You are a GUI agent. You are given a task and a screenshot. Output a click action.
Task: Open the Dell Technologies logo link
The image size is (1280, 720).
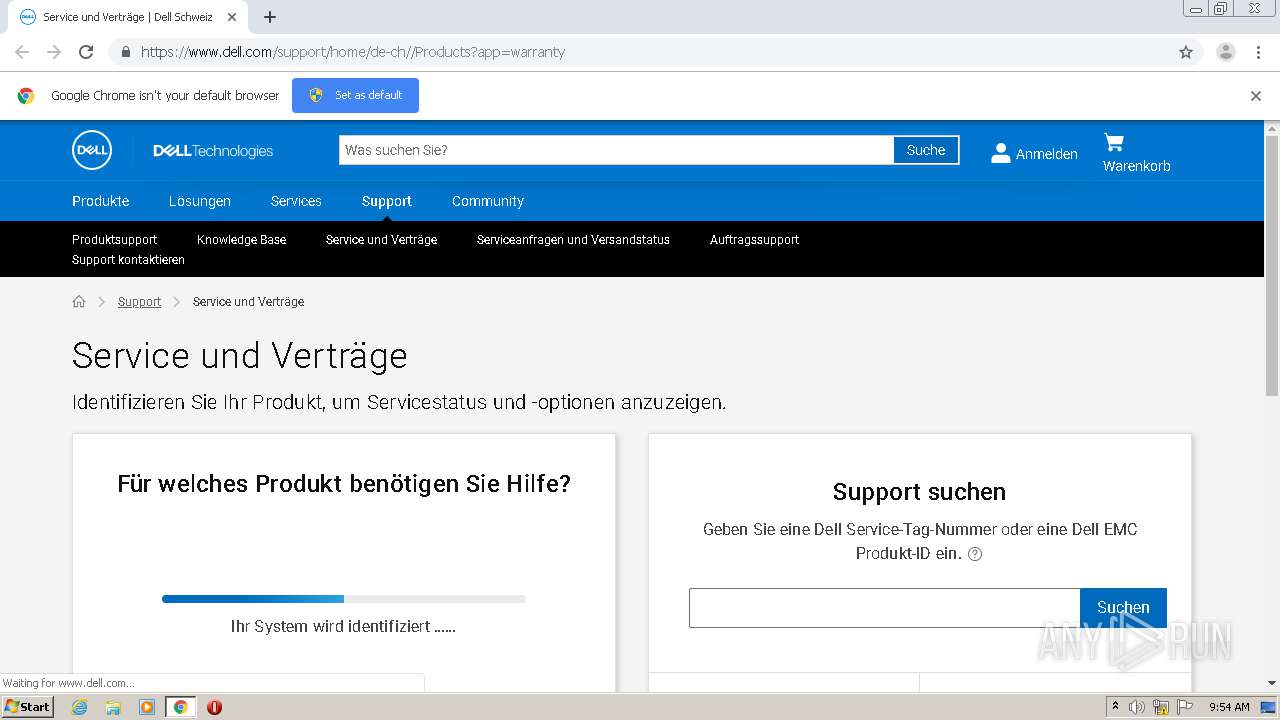[x=213, y=151]
